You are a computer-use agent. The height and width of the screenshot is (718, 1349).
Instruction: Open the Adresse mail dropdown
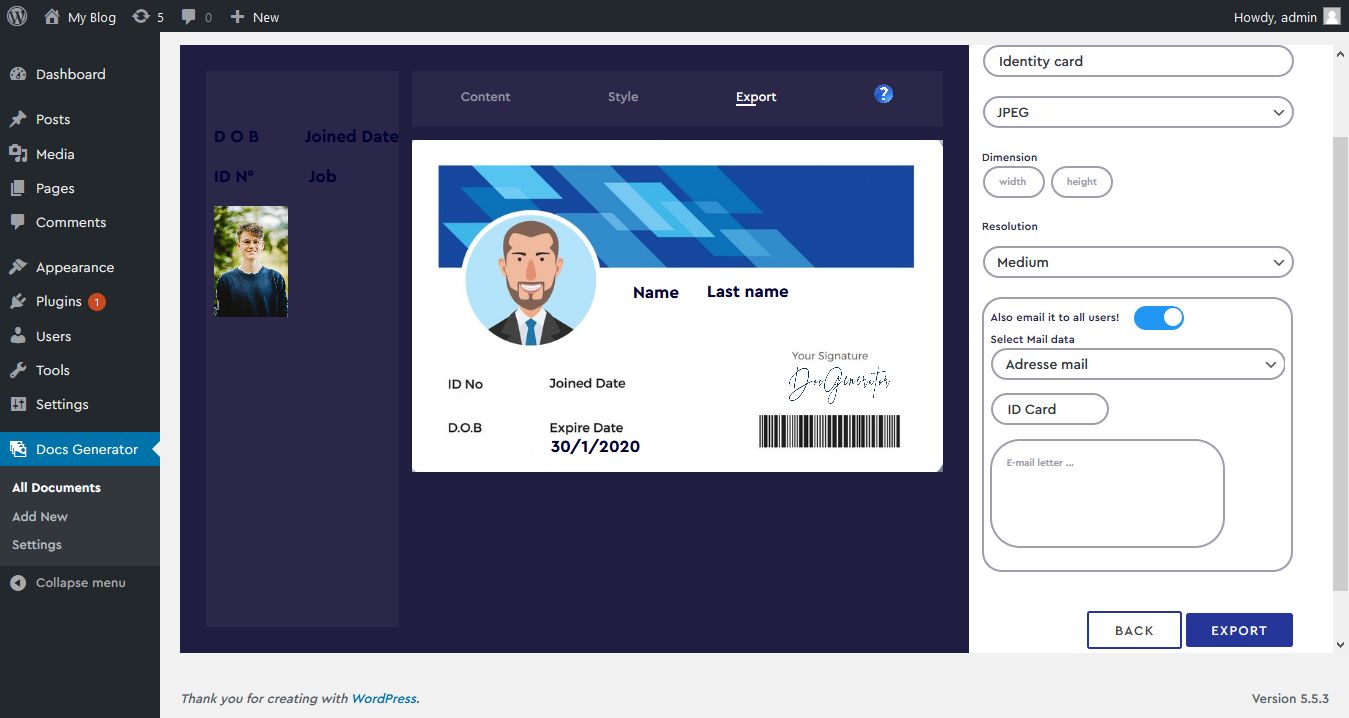[x=1138, y=364]
